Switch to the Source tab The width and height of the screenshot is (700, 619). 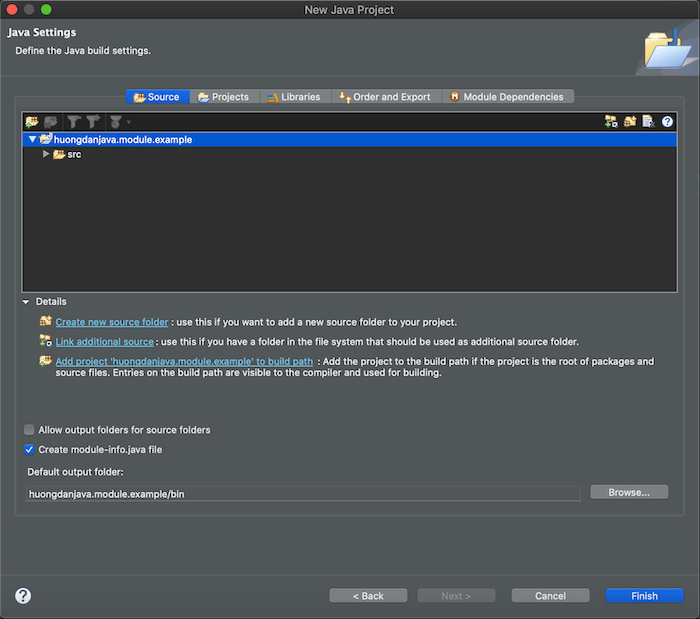pos(158,97)
